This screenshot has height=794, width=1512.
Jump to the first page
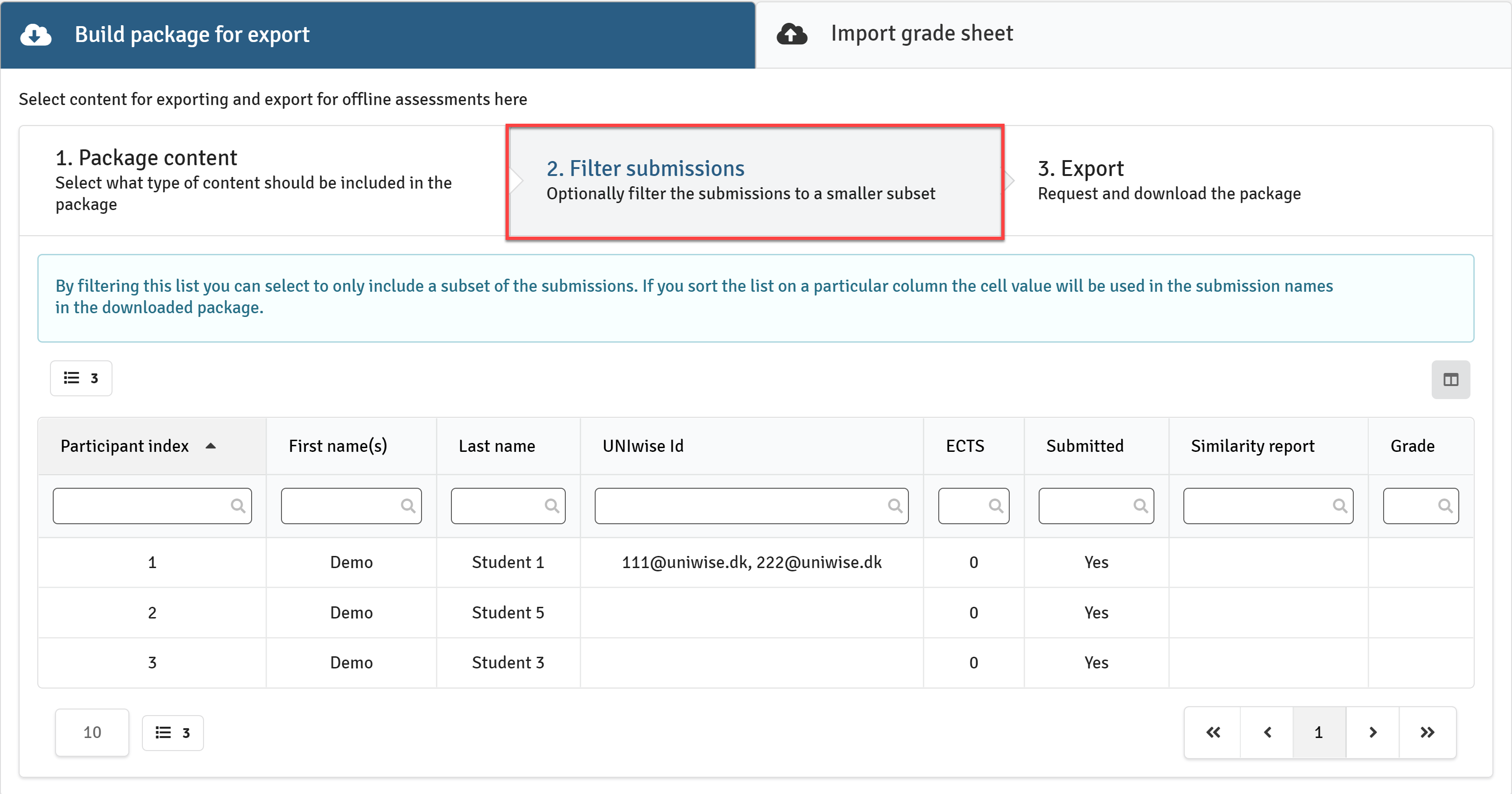1213,732
